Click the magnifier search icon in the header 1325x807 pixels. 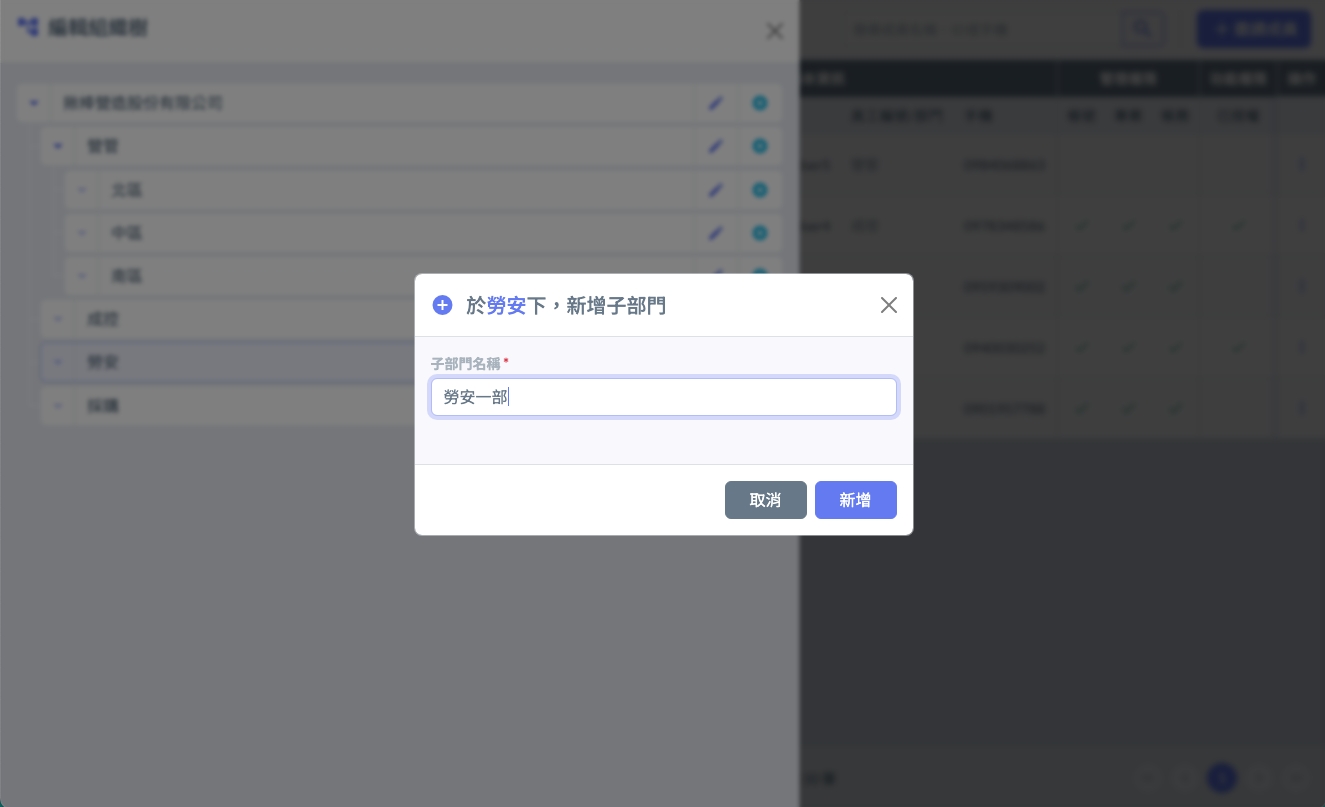(x=1141, y=28)
